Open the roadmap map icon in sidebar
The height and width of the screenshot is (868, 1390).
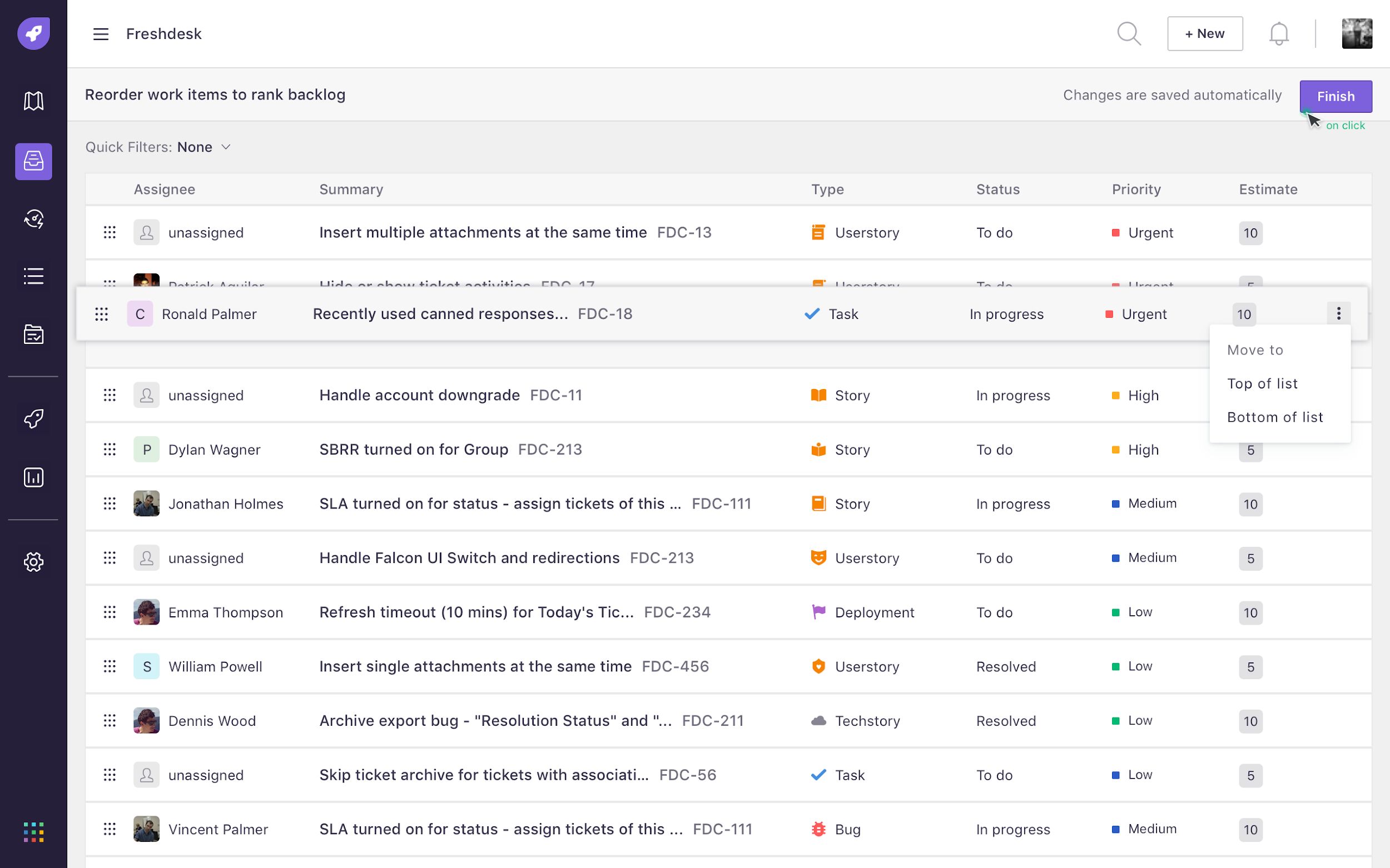point(33,101)
